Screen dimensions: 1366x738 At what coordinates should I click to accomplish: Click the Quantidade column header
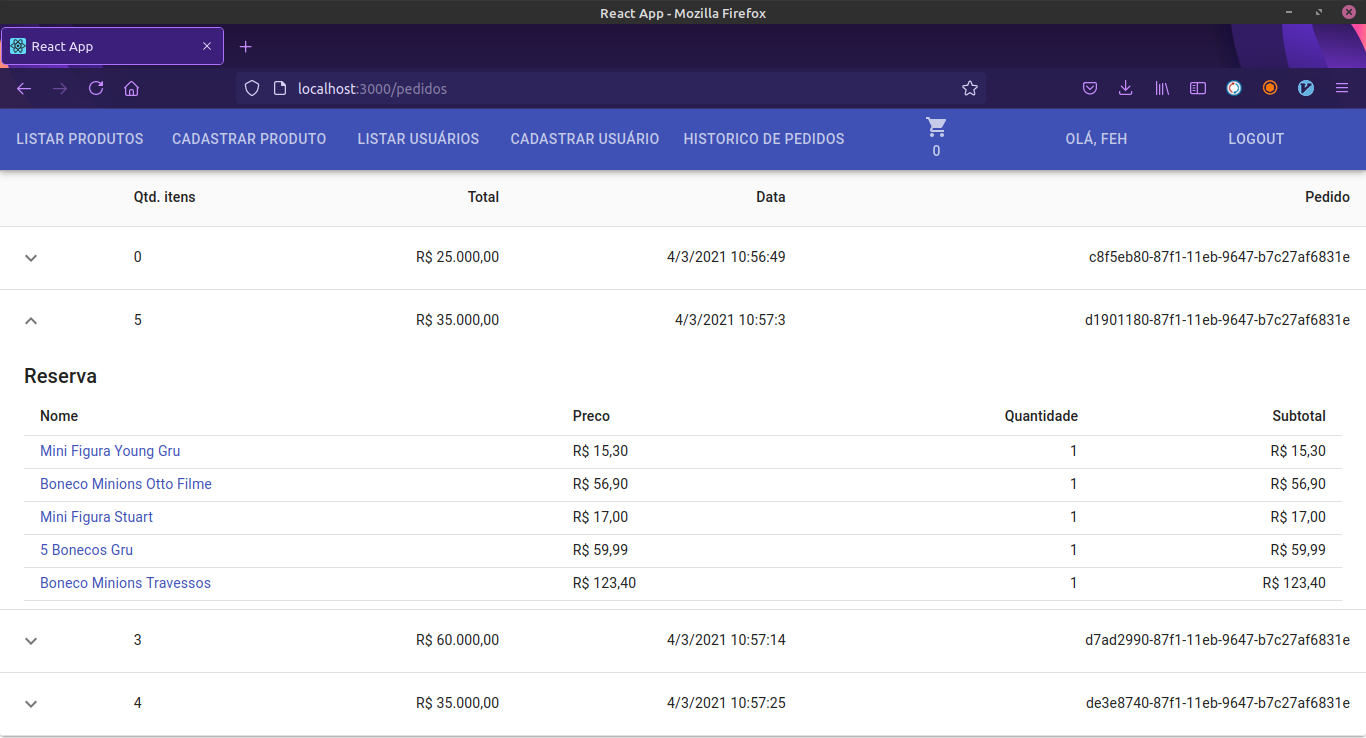click(x=1041, y=416)
